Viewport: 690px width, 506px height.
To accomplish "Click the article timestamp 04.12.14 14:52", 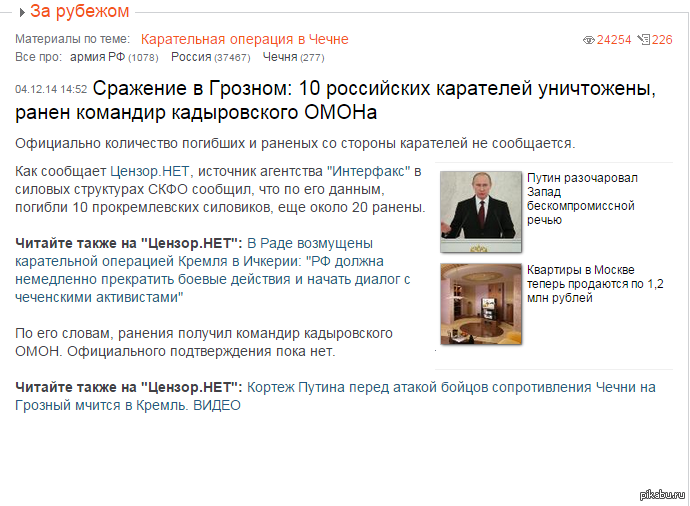I will 51,89.
